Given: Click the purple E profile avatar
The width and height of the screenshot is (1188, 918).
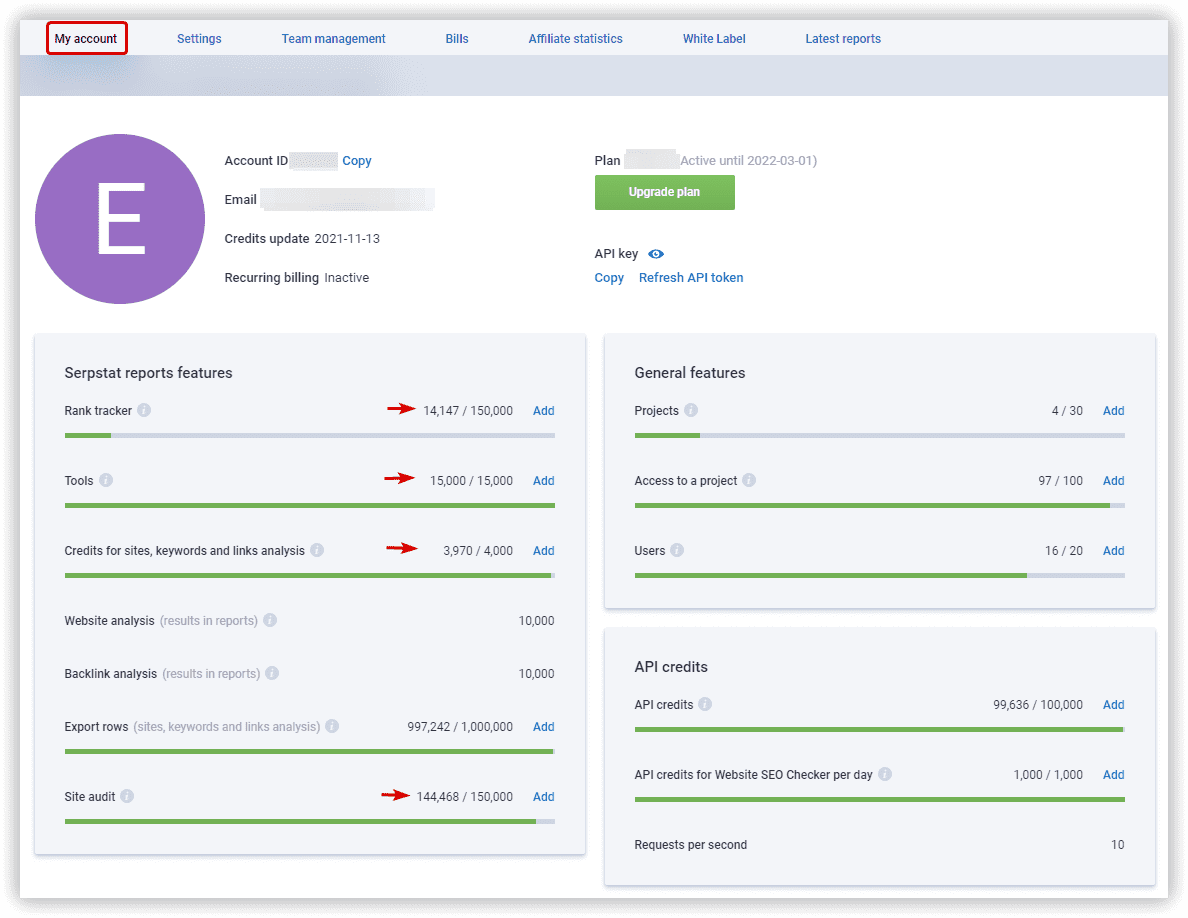Looking at the screenshot, I should (x=120, y=219).
